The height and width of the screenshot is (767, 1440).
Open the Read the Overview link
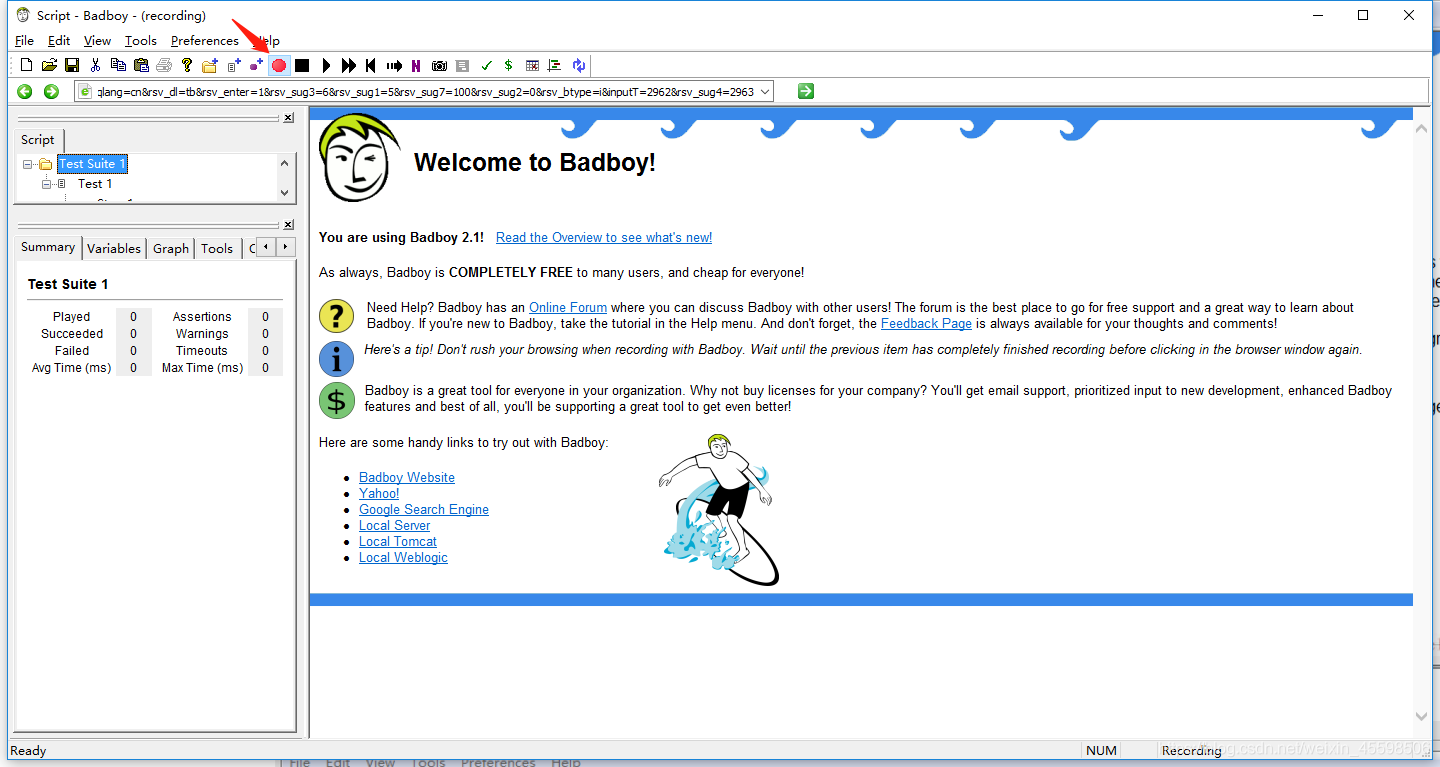[604, 238]
